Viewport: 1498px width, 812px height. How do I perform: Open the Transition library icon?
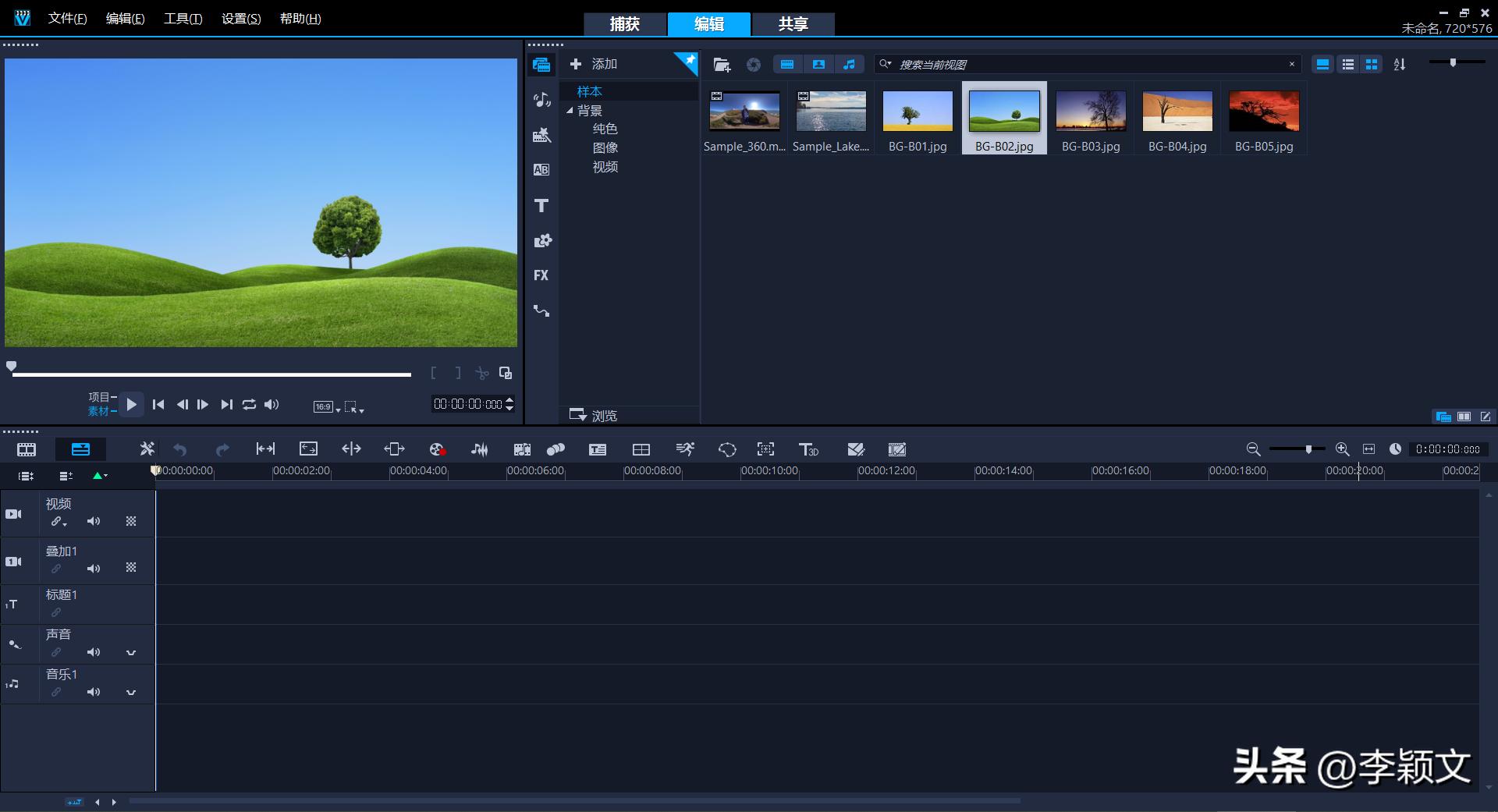tap(541, 170)
